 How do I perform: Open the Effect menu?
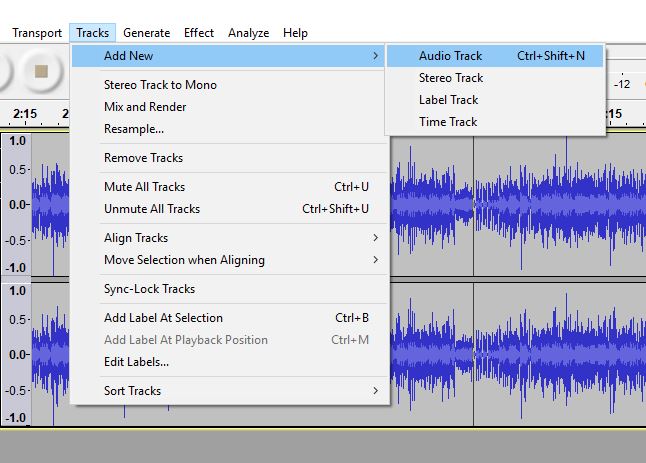[199, 33]
